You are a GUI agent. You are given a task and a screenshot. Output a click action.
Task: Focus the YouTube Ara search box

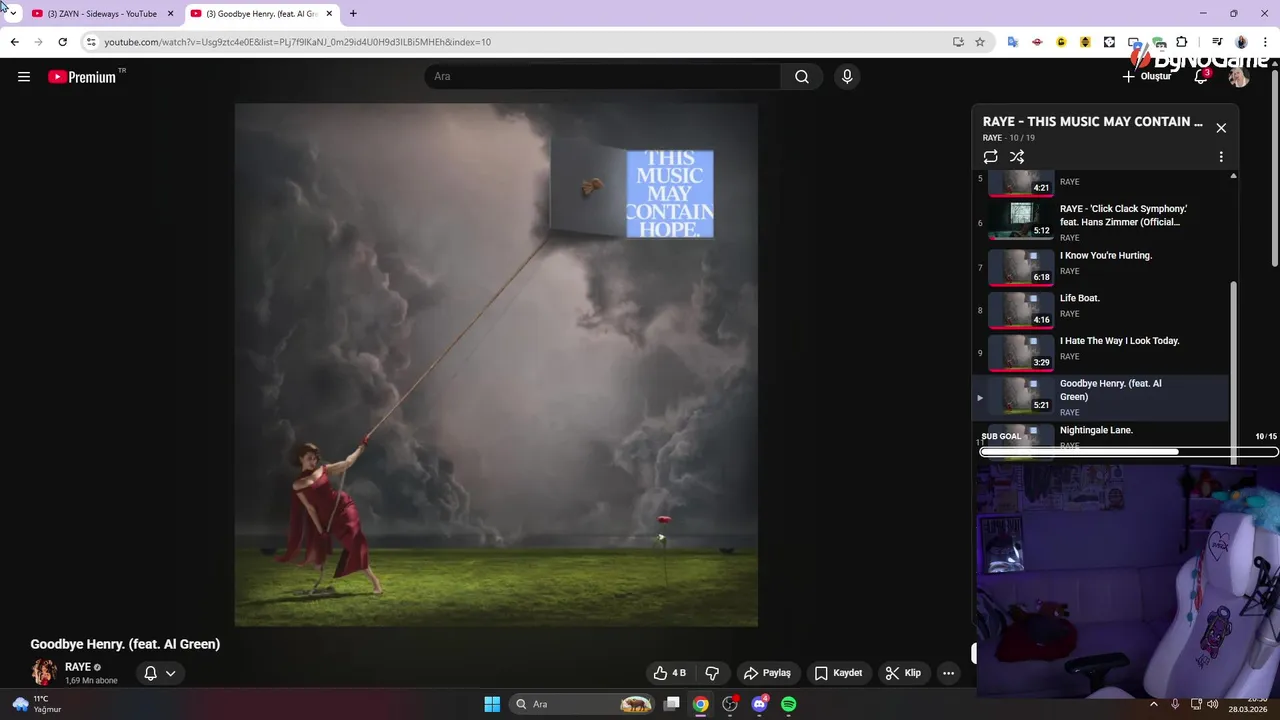coord(603,77)
